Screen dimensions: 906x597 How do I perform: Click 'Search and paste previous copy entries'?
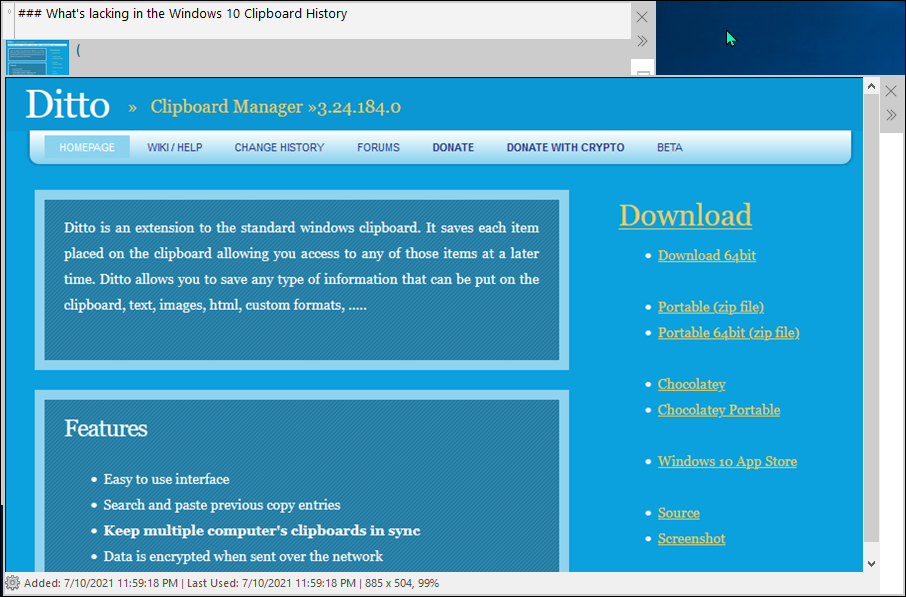pos(222,505)
